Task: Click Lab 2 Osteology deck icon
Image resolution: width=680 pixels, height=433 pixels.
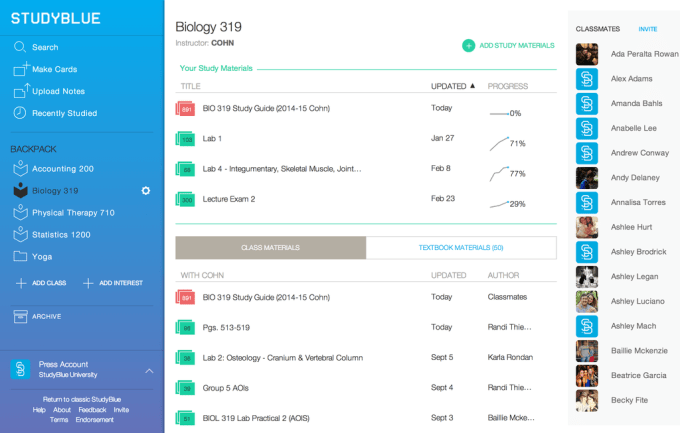Action: [x=185, y=358]
